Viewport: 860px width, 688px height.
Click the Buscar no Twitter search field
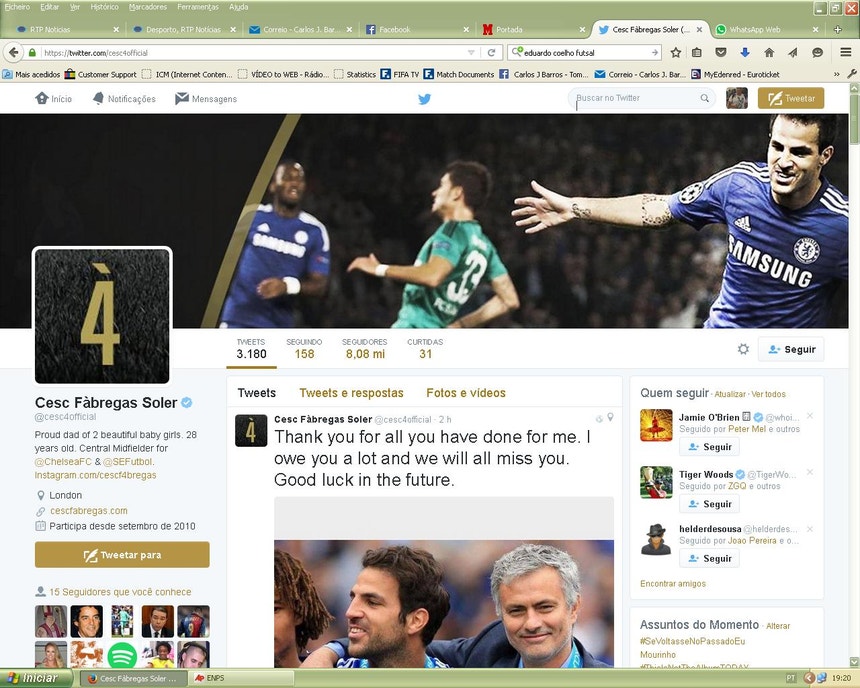click(636, 98)
